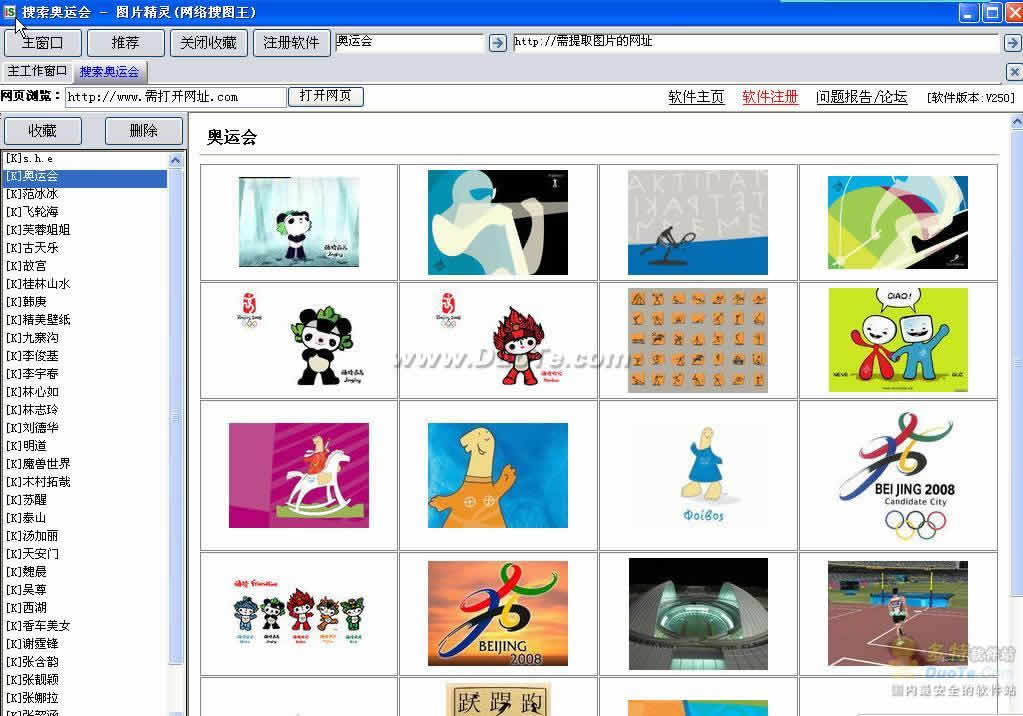Select [K]香车美女 in favorites list
The height and width of the screenshot is (716, 1023).
pos(86,626)
